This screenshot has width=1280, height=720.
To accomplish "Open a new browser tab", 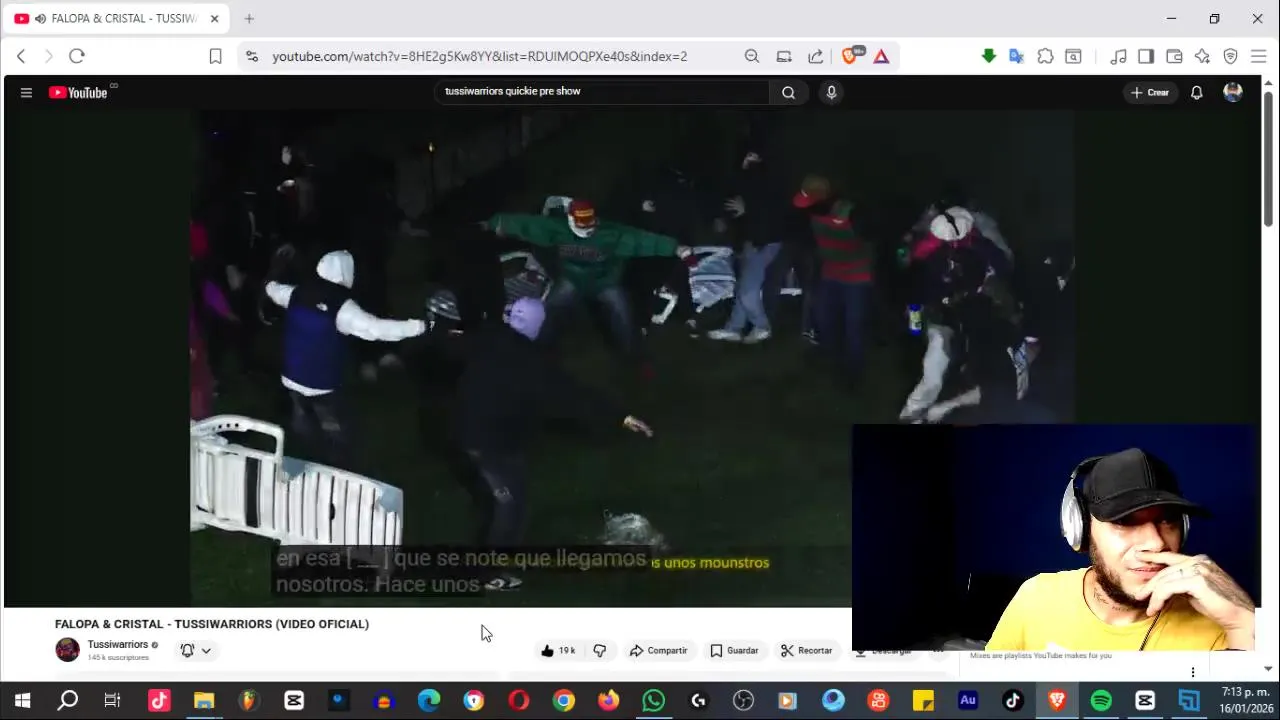I will coord(249,18).
